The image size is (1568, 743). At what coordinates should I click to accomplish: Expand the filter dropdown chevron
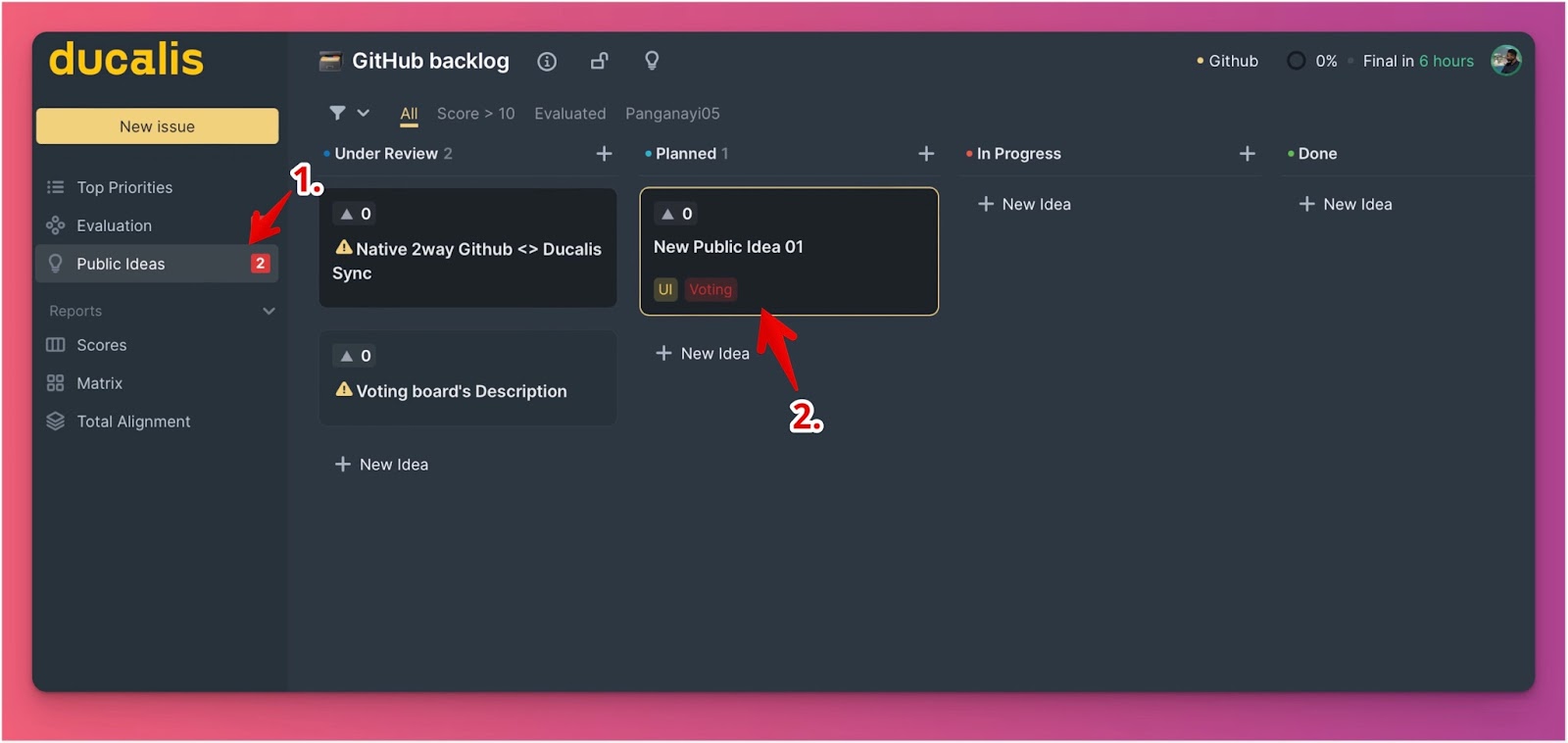[364, 113]
